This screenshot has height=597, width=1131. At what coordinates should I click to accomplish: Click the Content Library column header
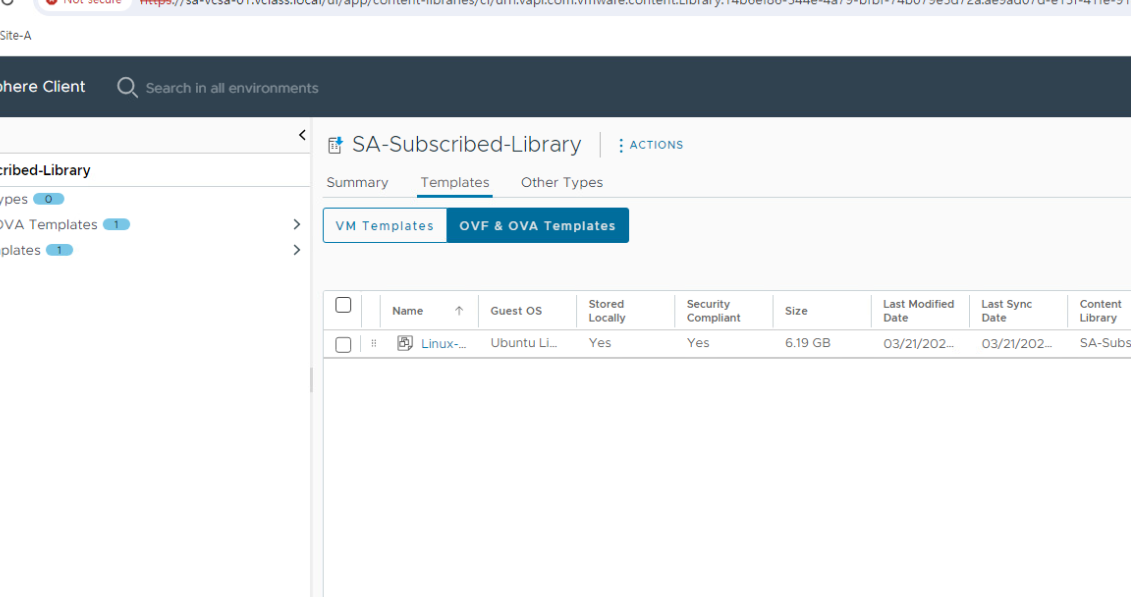[x=1101, y=311]
